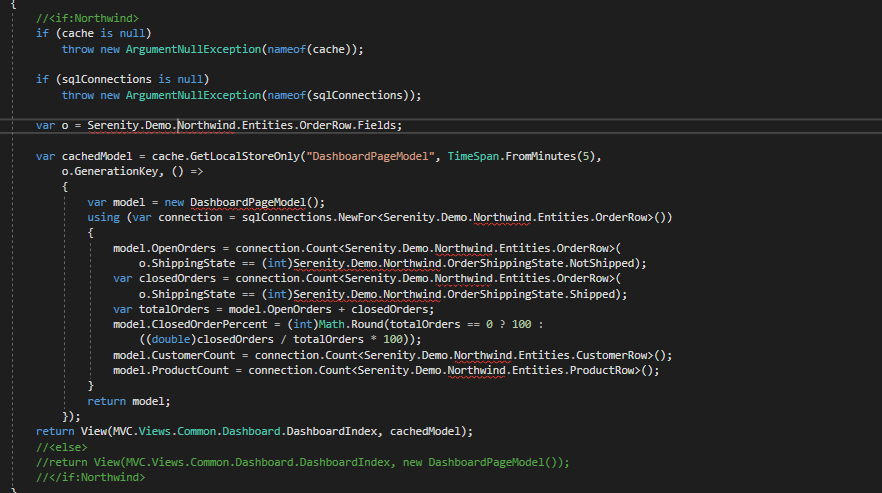This screenshot has height=493, width=882.
Task: Click 'DashboardIndex, cachedModel' in the active return View
Action: coord(376,432)
